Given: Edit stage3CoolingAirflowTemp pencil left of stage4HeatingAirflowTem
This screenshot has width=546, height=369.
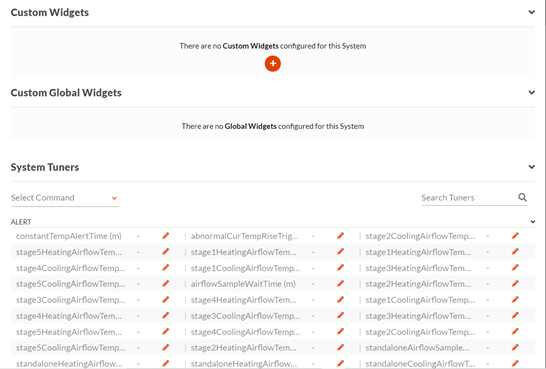Looking at the screenshot, I should [165, 300].
